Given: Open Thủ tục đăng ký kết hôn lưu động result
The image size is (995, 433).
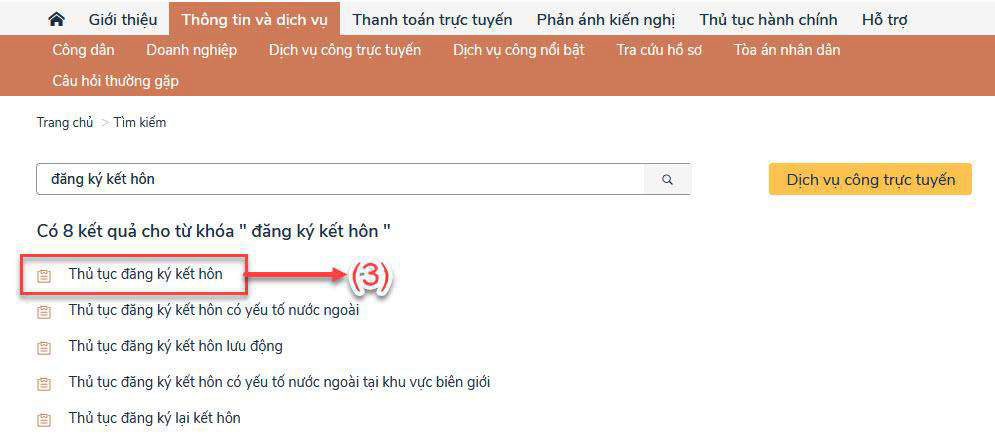Looking at the screenshot, I should [175, 346].
